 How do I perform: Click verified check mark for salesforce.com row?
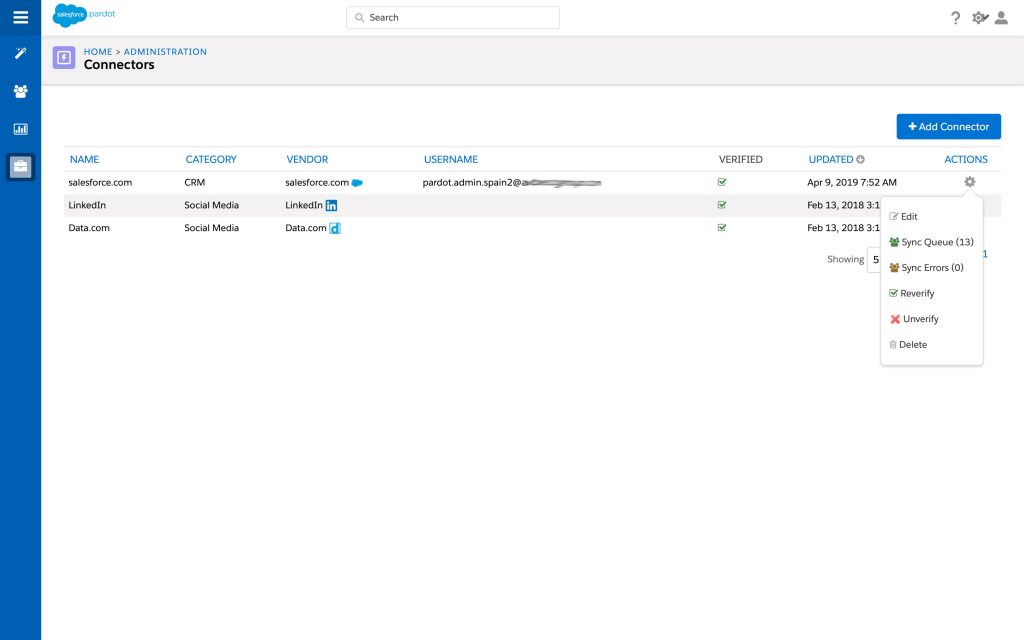722,182
